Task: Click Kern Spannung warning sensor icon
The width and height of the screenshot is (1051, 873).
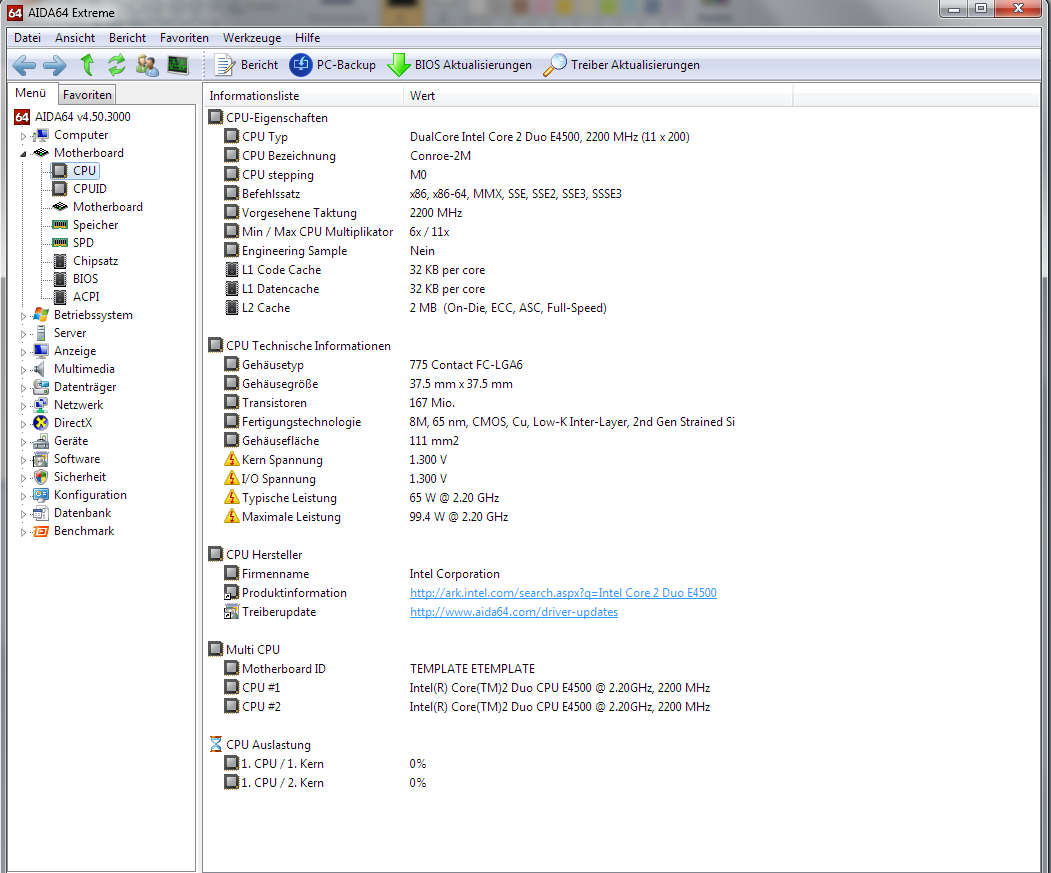Action: (231, 459)
